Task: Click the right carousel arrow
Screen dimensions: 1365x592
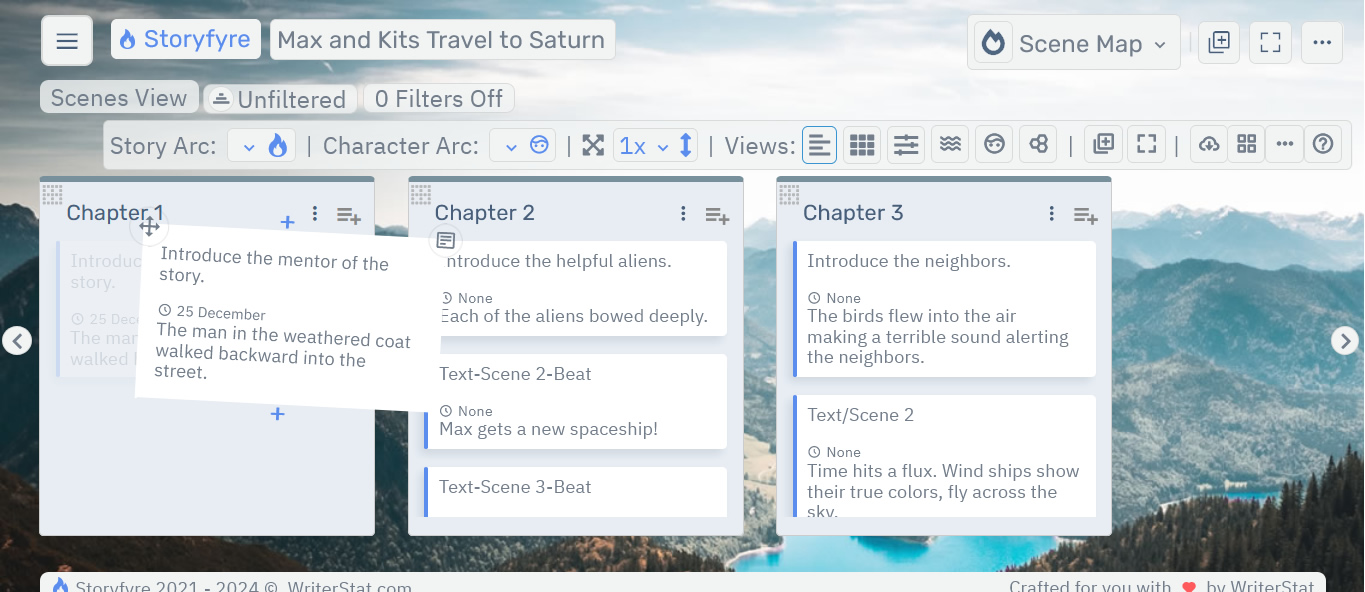Action: pyautogui.click(x=1345, y=341)
